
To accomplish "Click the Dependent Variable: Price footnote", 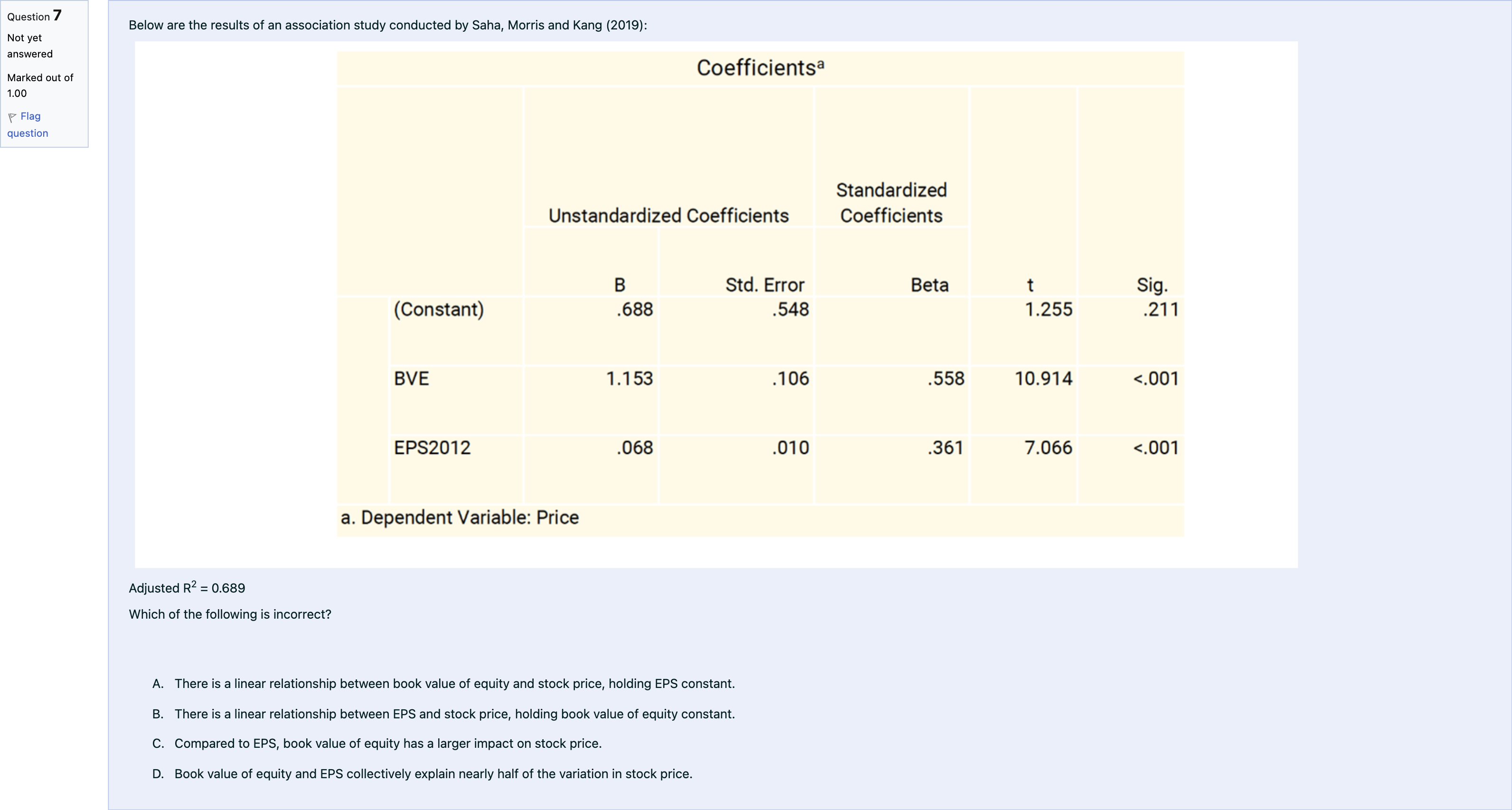I will [460, 518].
